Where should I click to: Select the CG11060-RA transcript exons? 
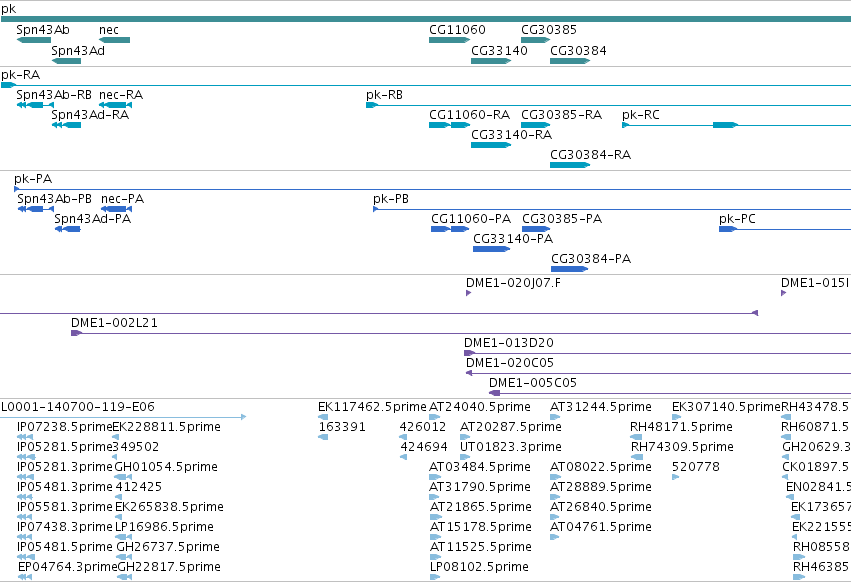(x=449, y=125)
